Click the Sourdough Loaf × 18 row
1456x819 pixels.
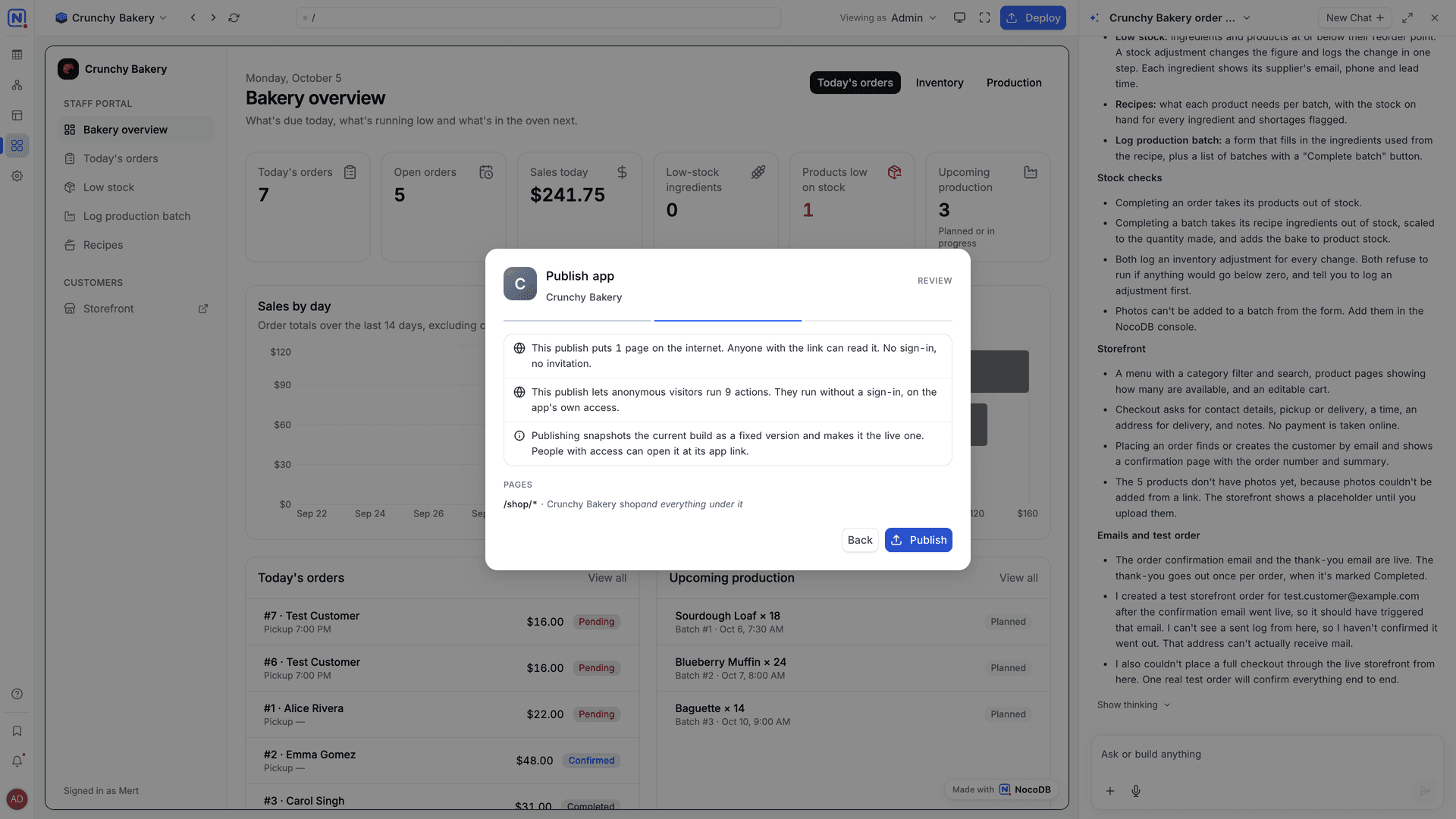[x=853, y=622]
